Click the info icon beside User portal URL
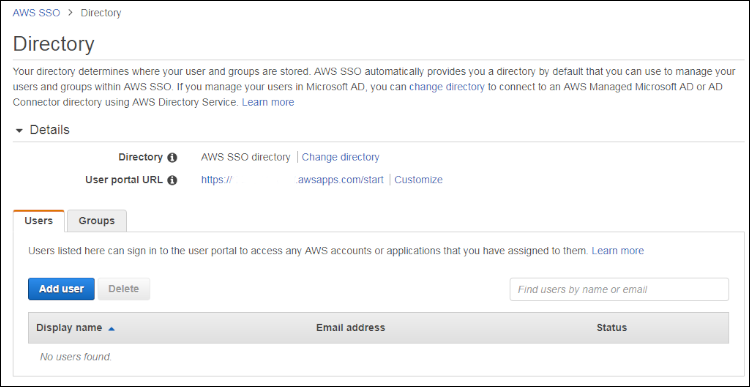Image resolution: width=750 pixels, height=387 pixels. (172, 180)
